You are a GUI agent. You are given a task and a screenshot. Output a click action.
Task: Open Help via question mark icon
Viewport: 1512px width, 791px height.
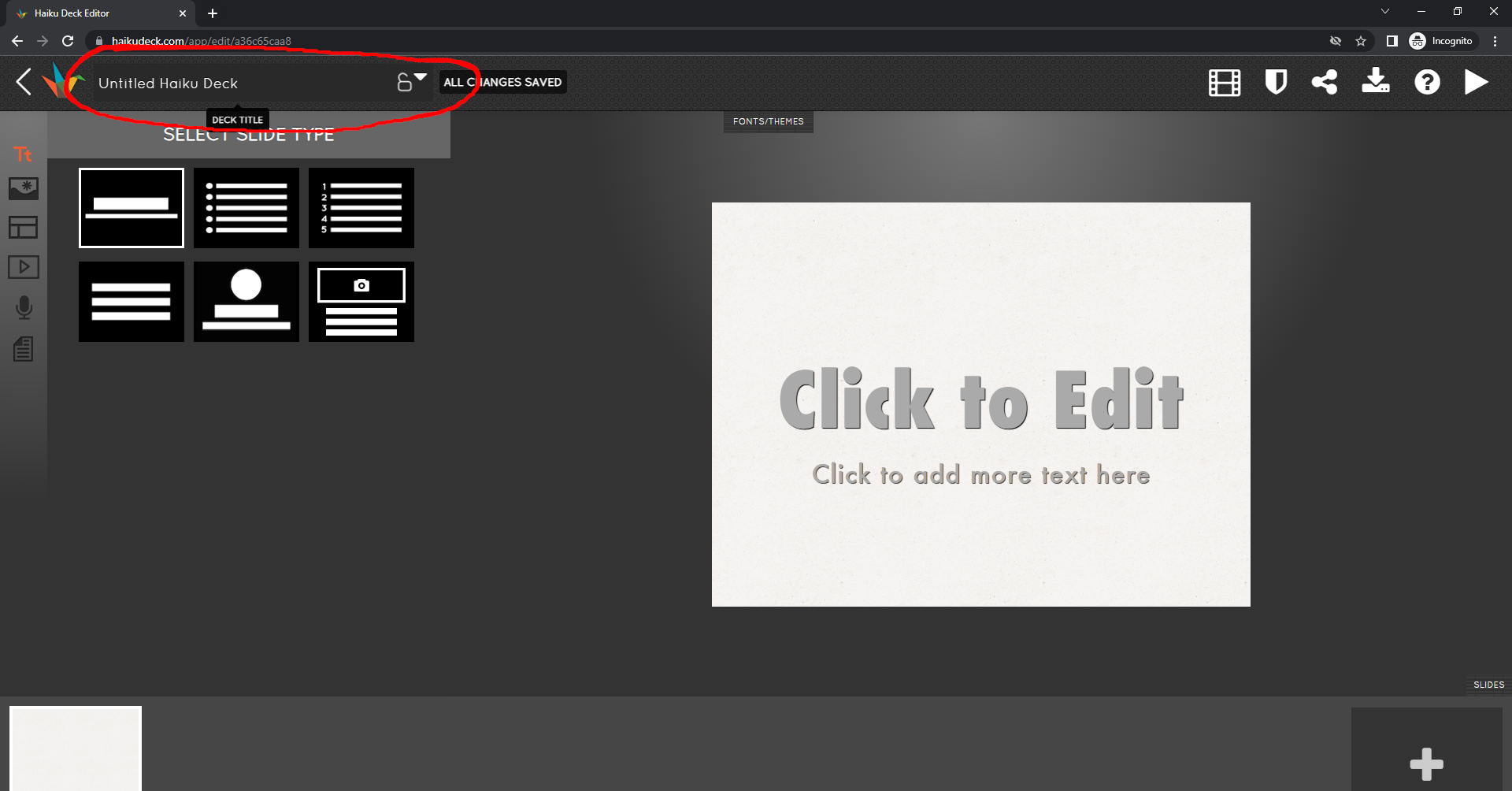(x=1427, y=82)
